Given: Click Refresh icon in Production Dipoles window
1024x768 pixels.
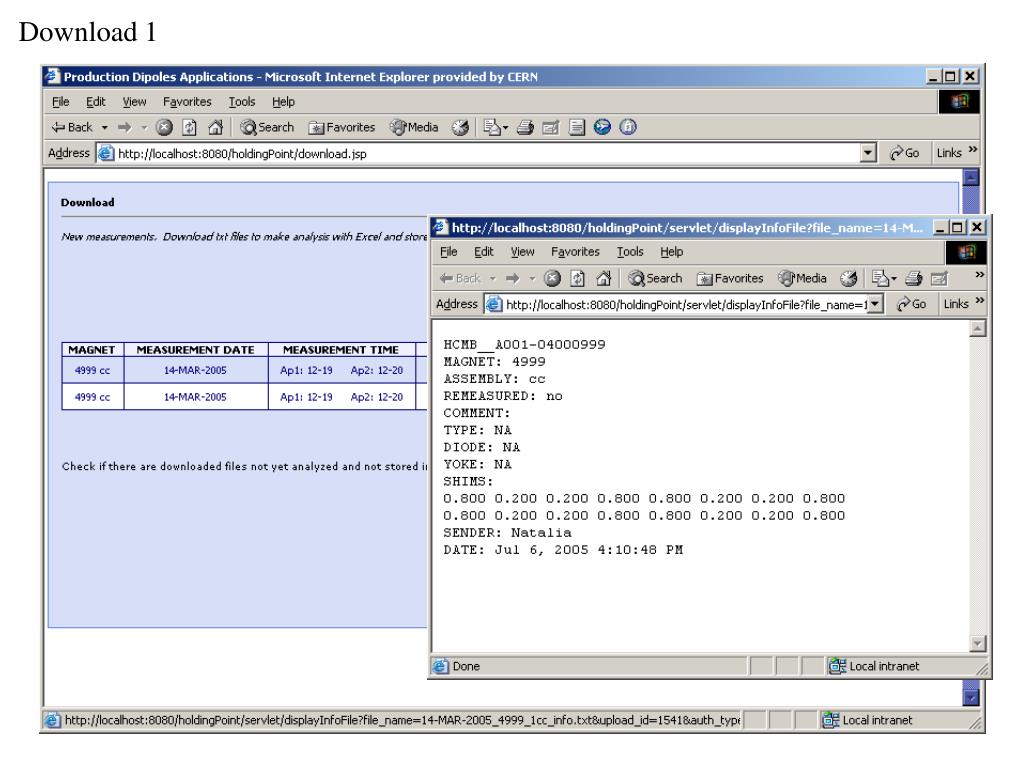Looking at the screenshot, I should point(189,127).
